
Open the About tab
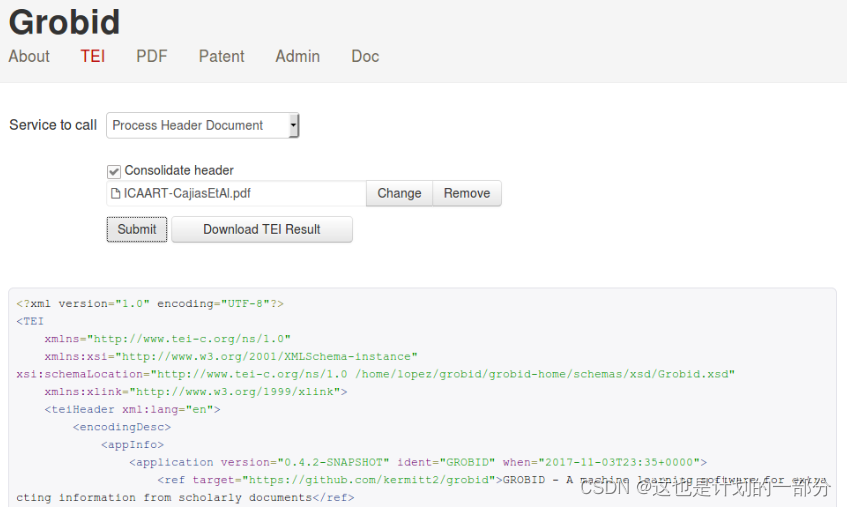[x=29, y=56]
